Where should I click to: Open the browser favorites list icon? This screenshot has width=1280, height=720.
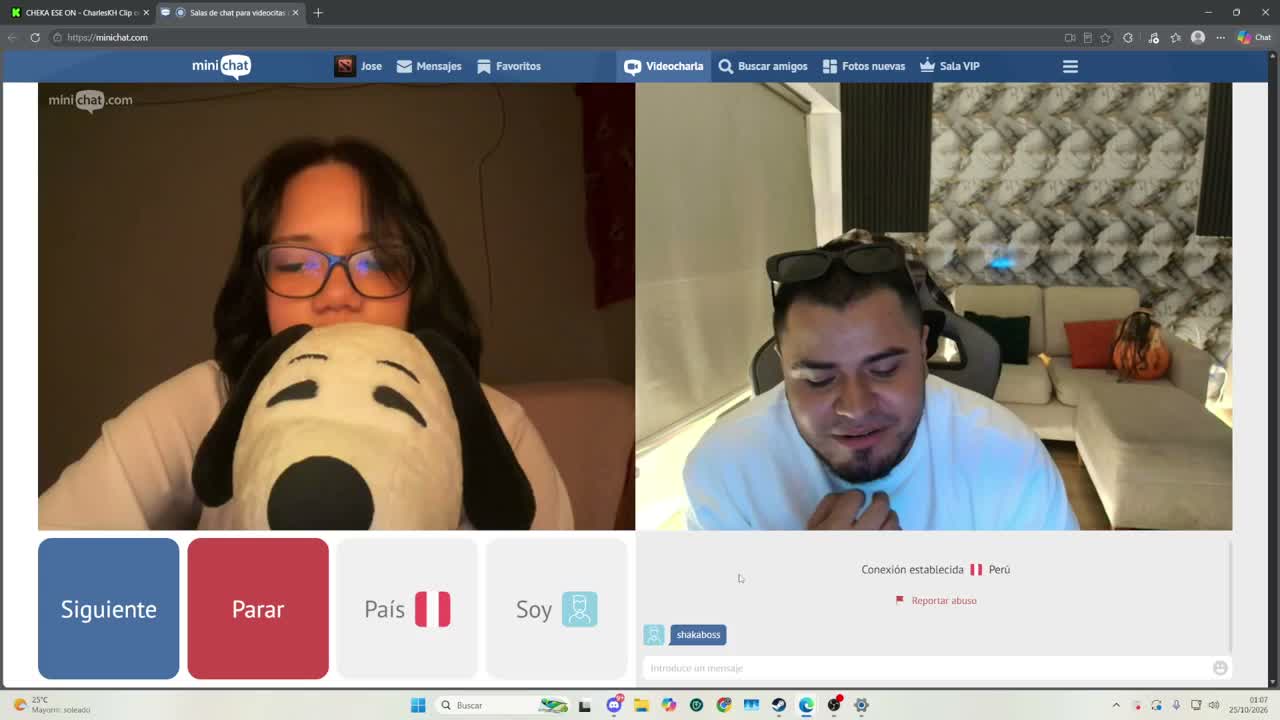pyautogui.click(x=1176, y=37)
